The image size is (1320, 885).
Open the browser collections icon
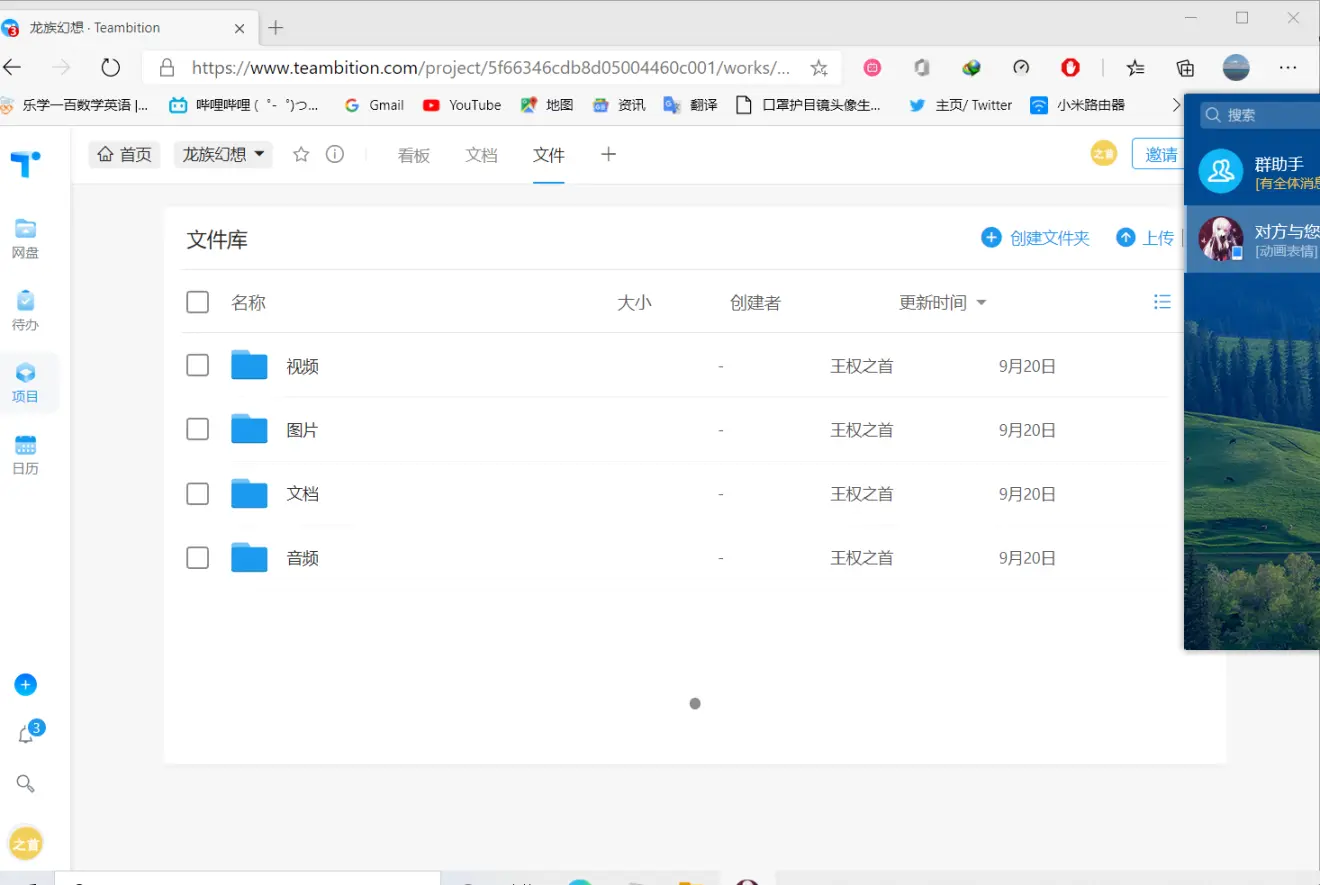pyautogui.click(x=1185, y=68)
